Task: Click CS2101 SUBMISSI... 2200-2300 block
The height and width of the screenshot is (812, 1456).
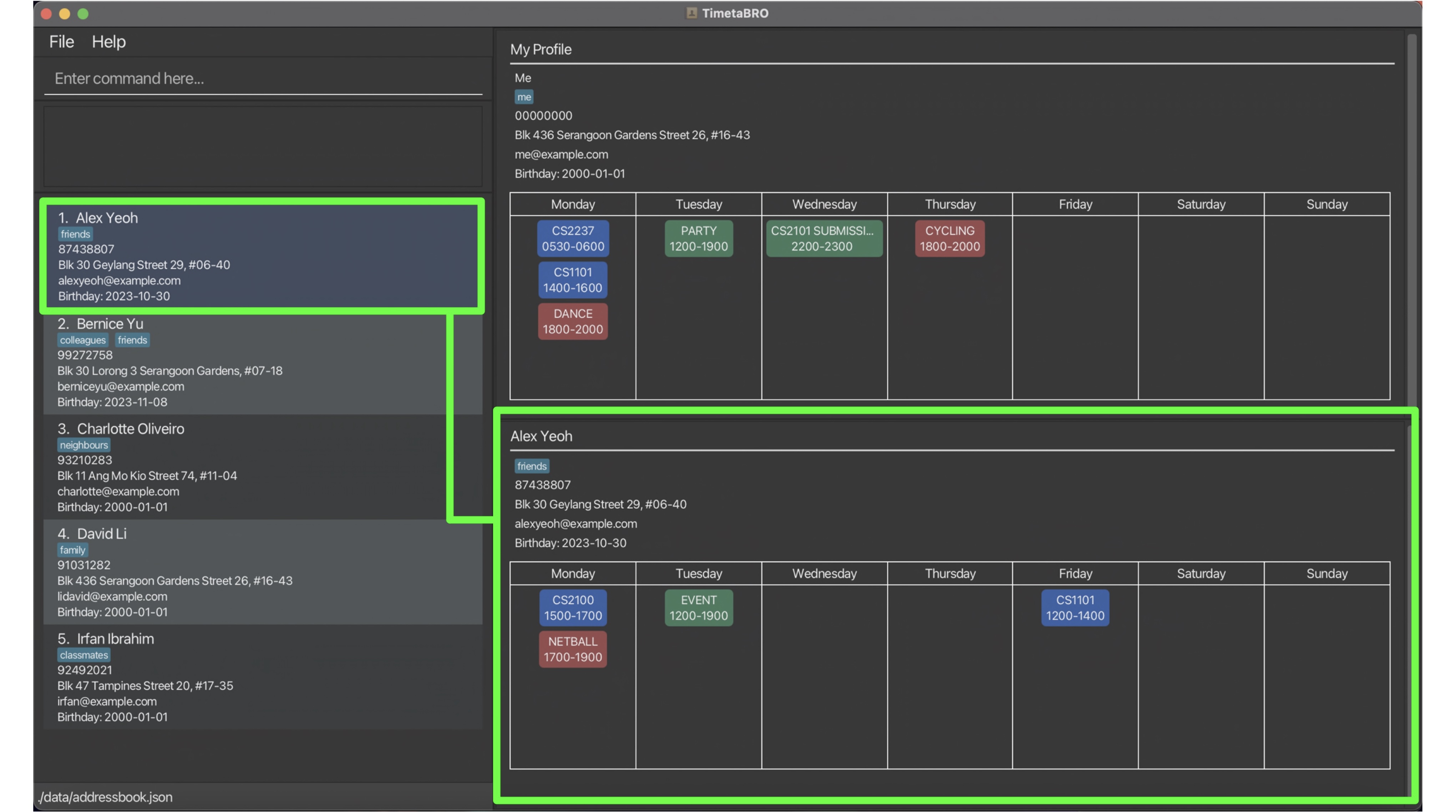Action: click(x=824, y=238)
